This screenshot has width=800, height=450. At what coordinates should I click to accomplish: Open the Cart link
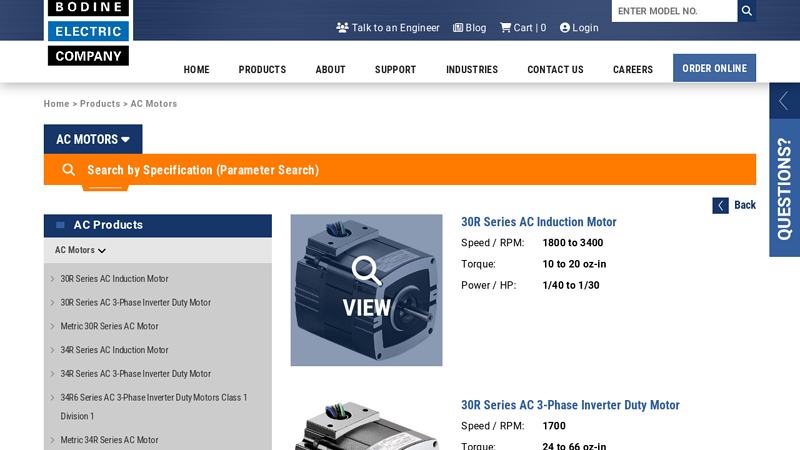[x=523, y=28]
